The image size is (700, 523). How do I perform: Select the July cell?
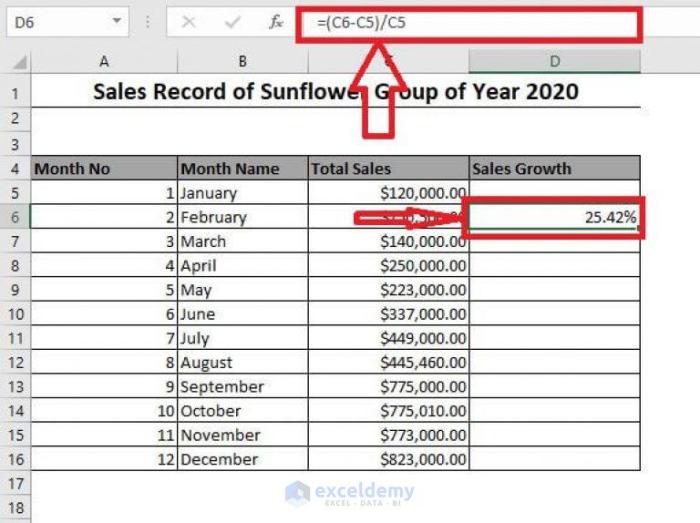243,338
